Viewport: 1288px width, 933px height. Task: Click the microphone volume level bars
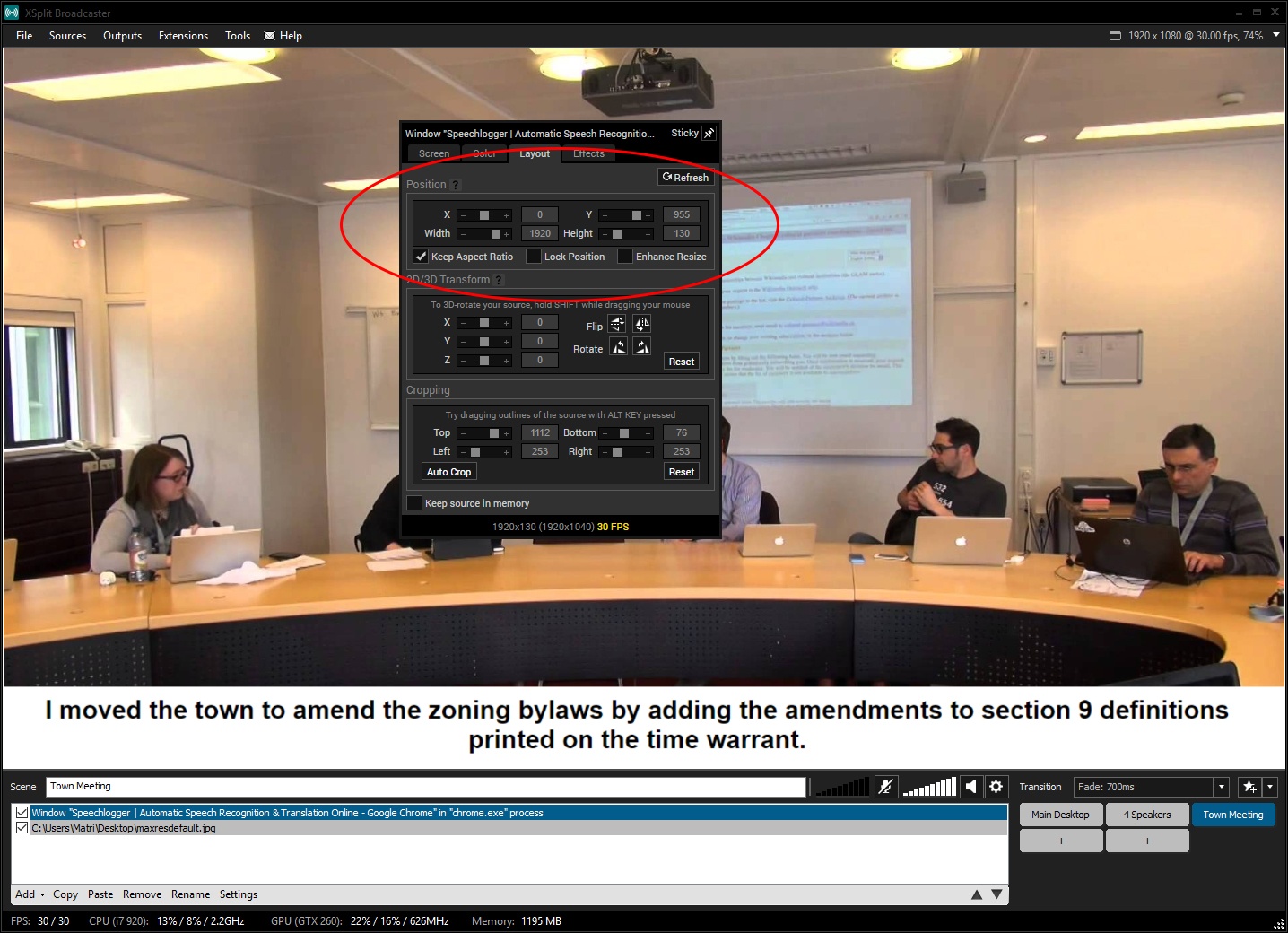842,787
